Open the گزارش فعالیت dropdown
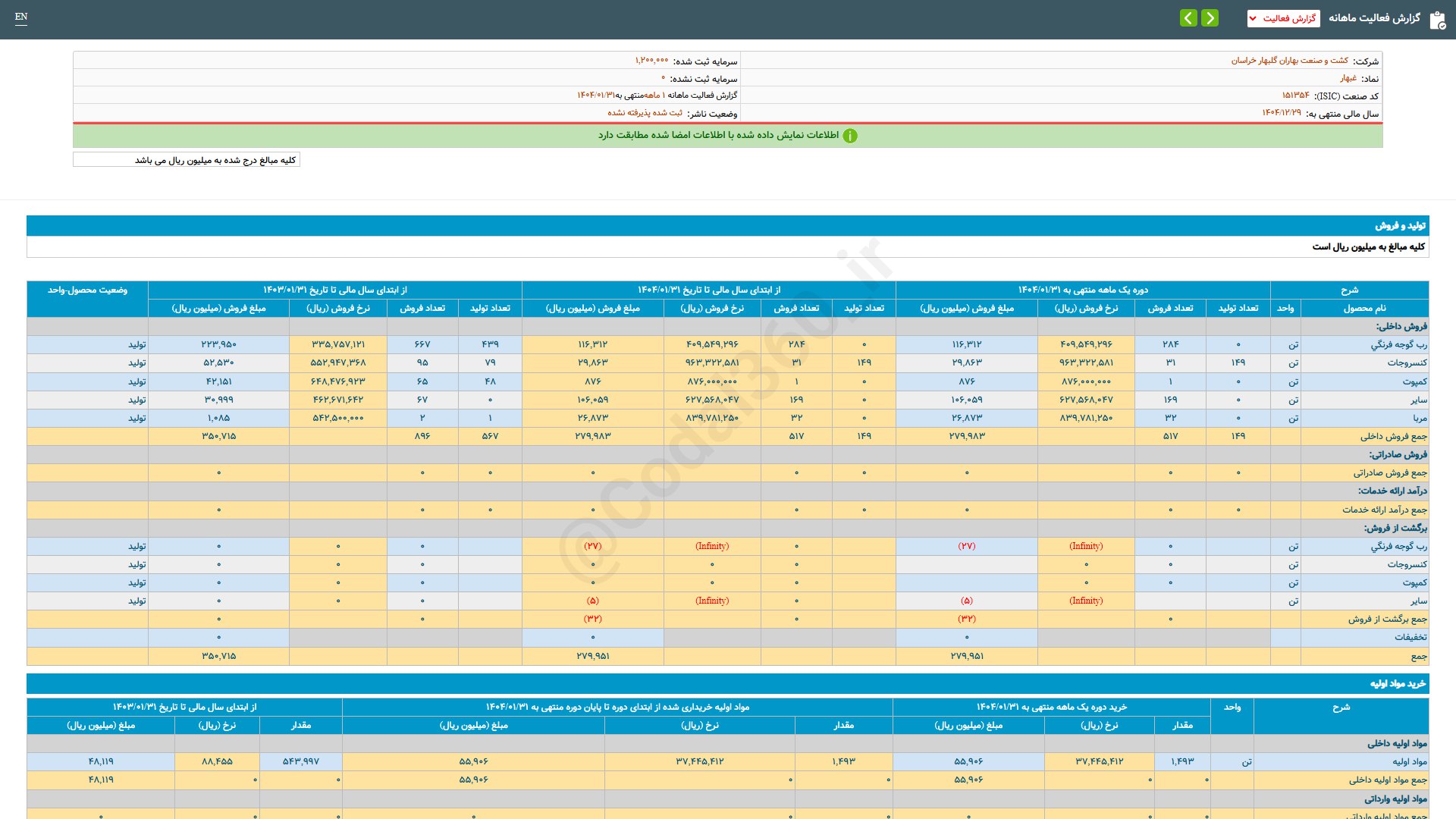Screen dimensions: 1456x819 click(x=1283, y=18)
